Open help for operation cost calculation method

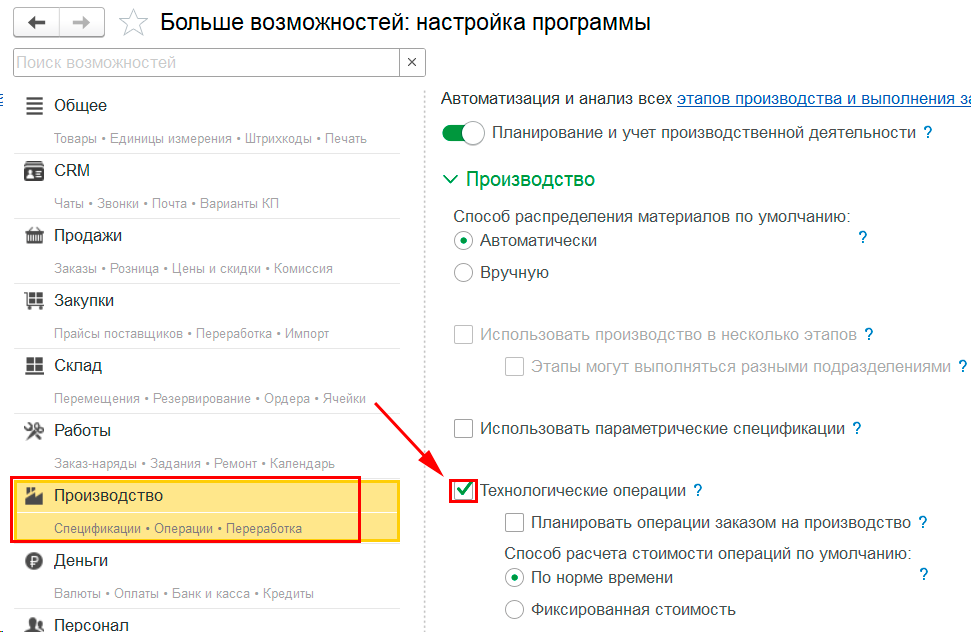(x=924, y=574)
